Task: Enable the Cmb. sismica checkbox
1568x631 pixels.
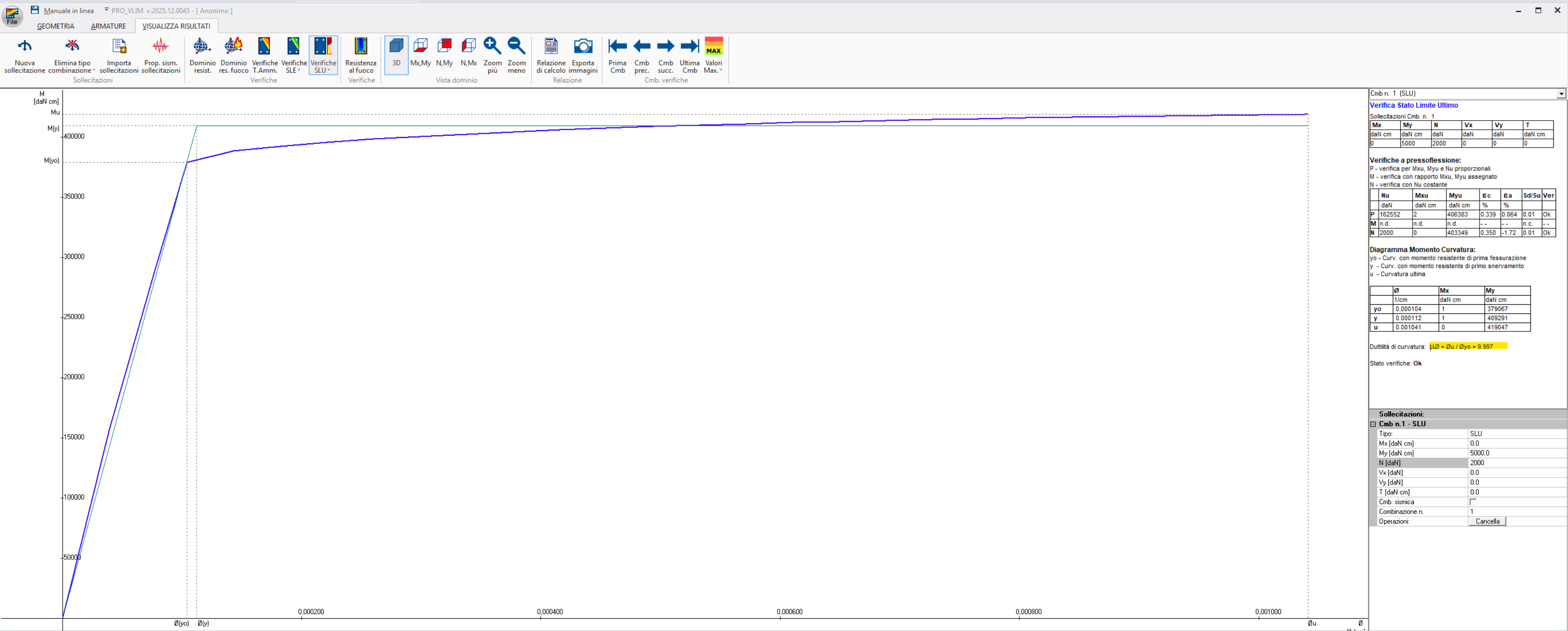Action: click(1473, 502)
